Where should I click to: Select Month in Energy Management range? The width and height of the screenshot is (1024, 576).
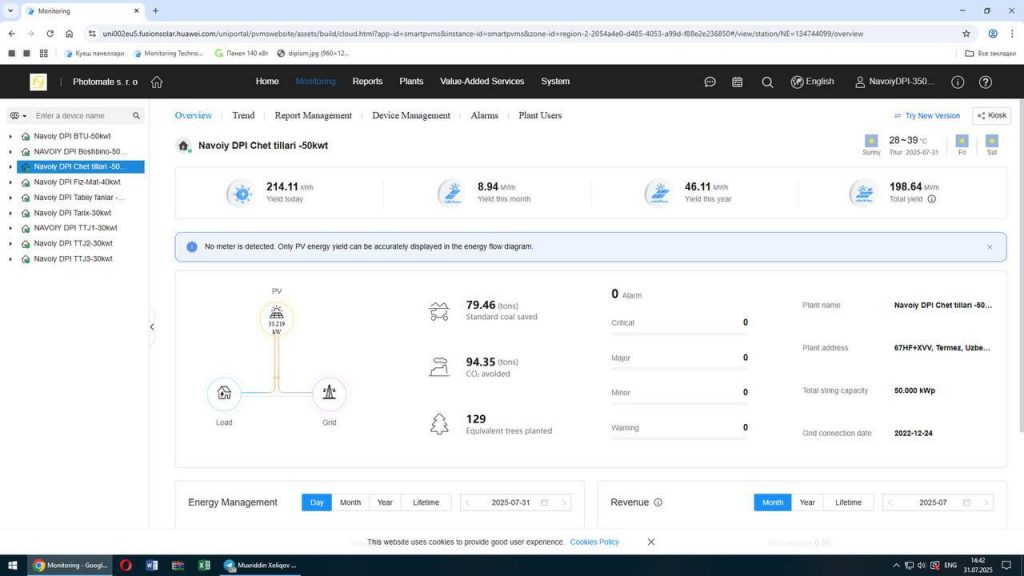pyautogui.click(x=350, y=502)
